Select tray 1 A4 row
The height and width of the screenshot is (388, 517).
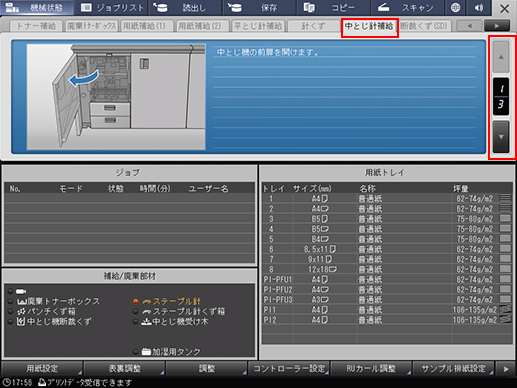click(x=387, y=199)
